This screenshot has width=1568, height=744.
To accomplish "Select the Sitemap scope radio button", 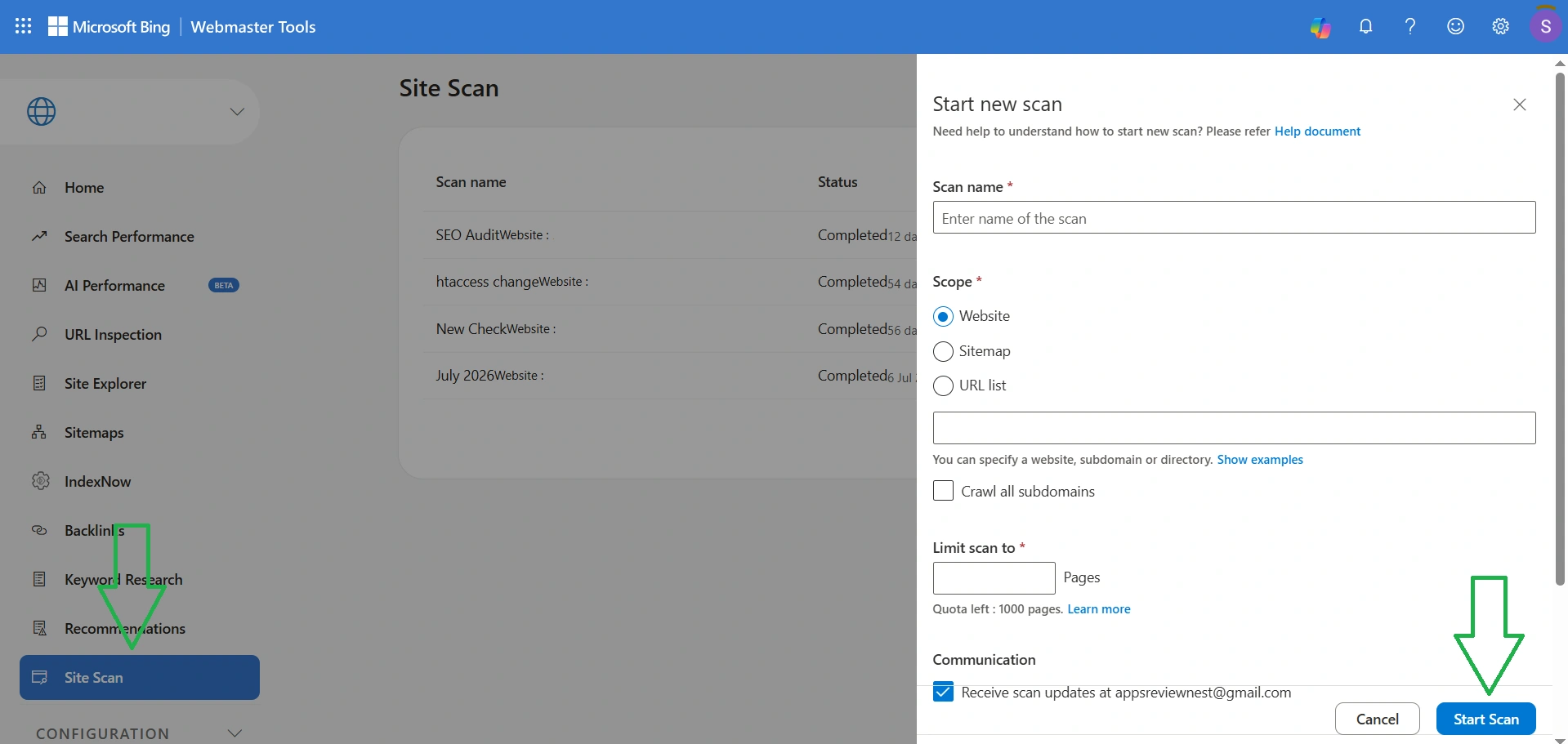I will (943, 351).
